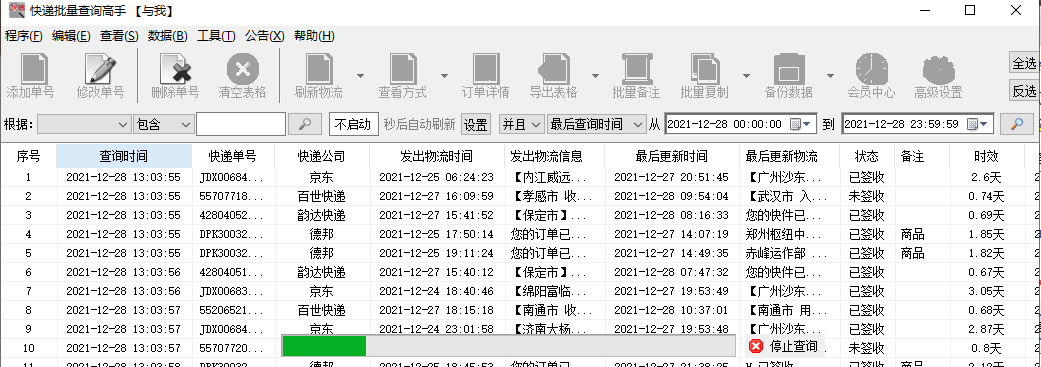Open the 根据 field combo box

click(x=84, y=124)
